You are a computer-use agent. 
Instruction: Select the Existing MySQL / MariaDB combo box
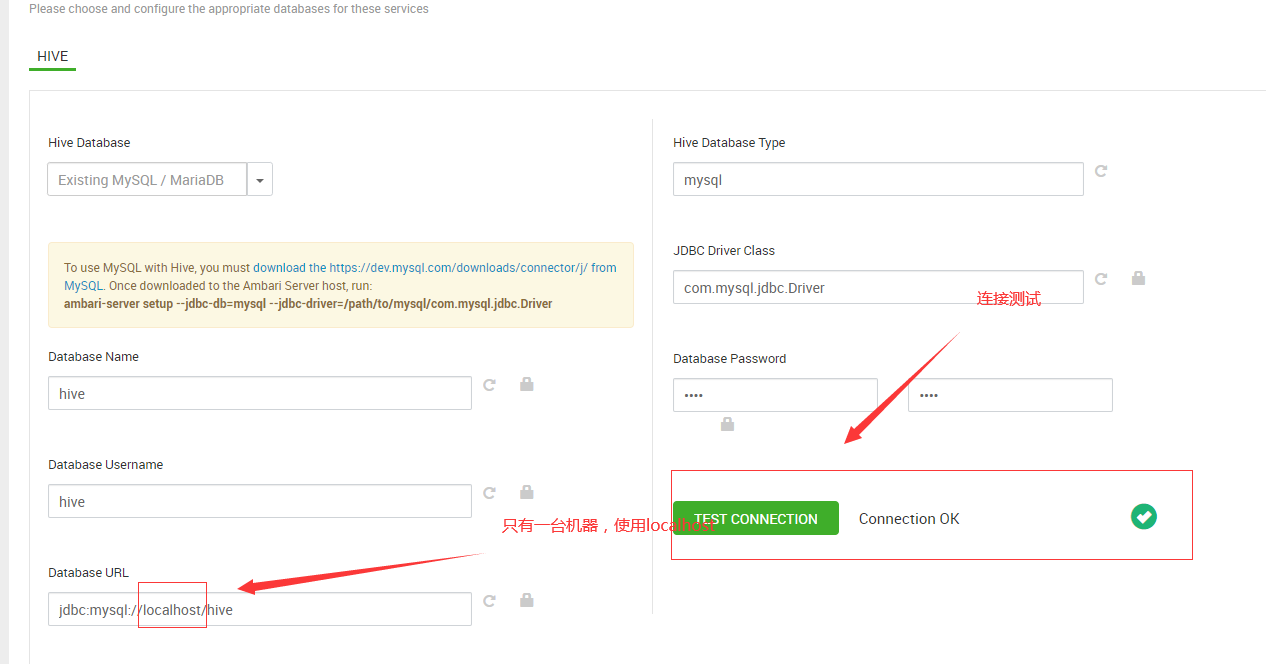[147, 180]
